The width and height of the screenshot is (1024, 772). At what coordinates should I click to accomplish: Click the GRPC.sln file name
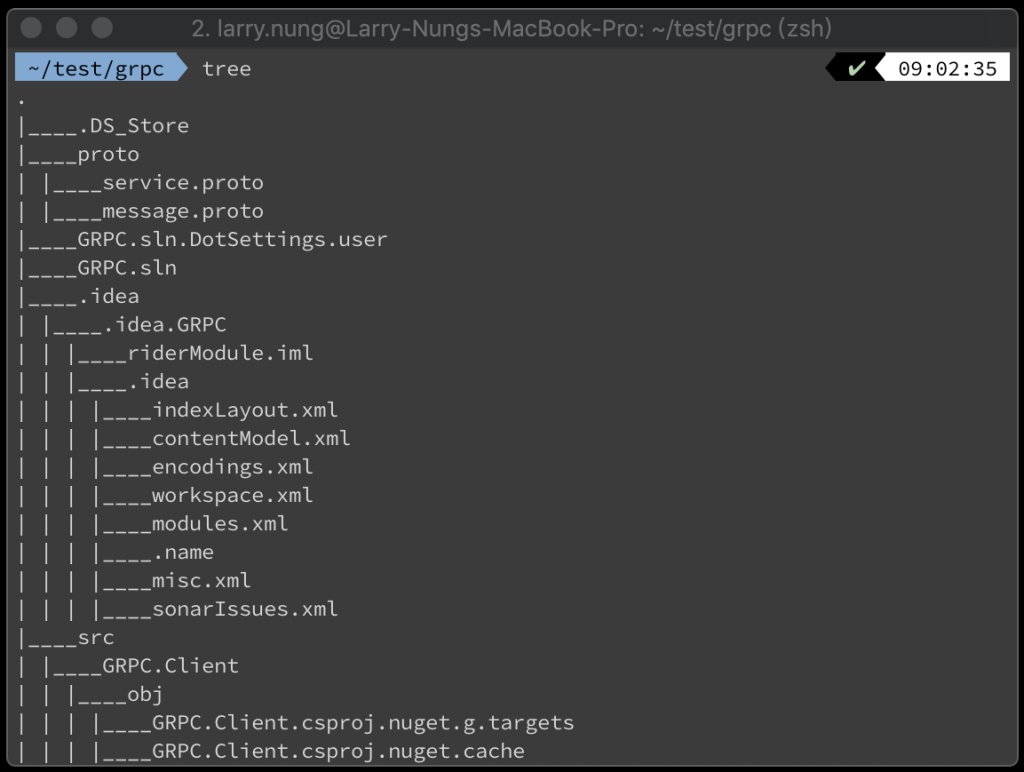tap(127, 268)
